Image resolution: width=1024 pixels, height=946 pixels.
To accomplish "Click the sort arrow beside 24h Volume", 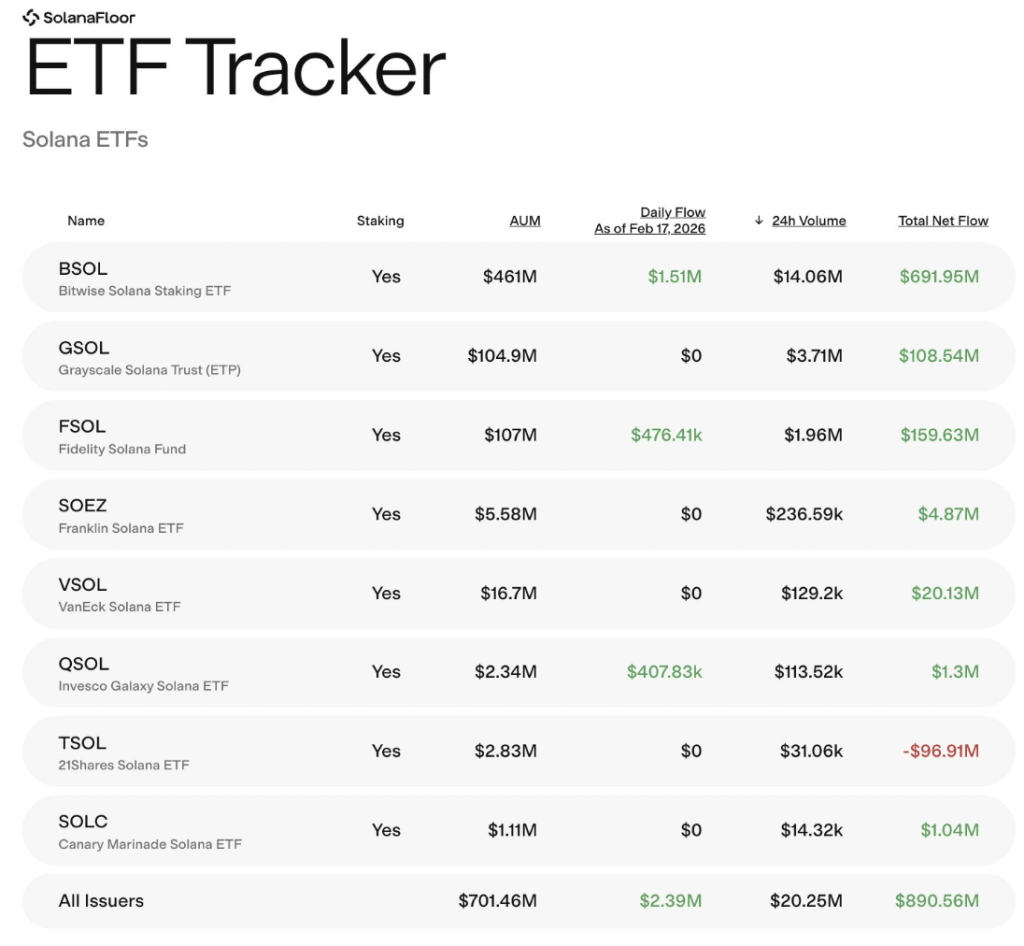I will coord(758,220).
